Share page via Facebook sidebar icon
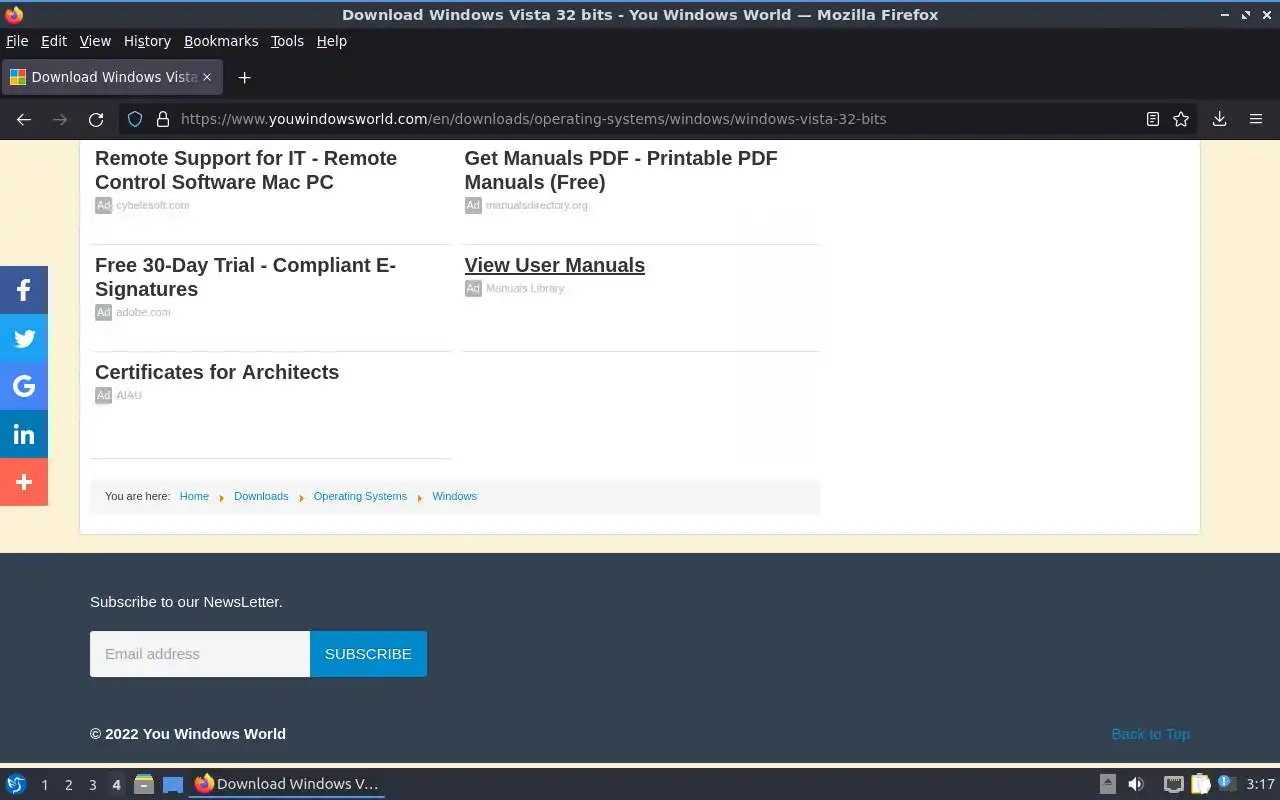 (x=24, y=290)
